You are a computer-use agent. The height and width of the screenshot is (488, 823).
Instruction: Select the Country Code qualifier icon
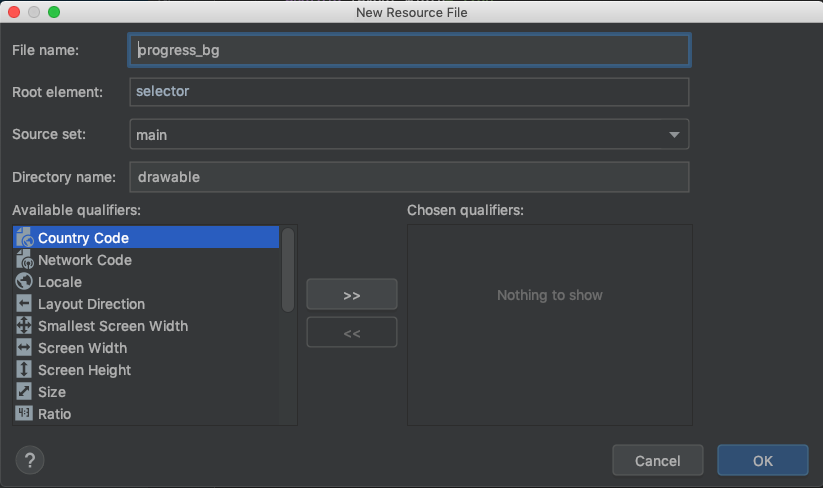pos(24,238)
